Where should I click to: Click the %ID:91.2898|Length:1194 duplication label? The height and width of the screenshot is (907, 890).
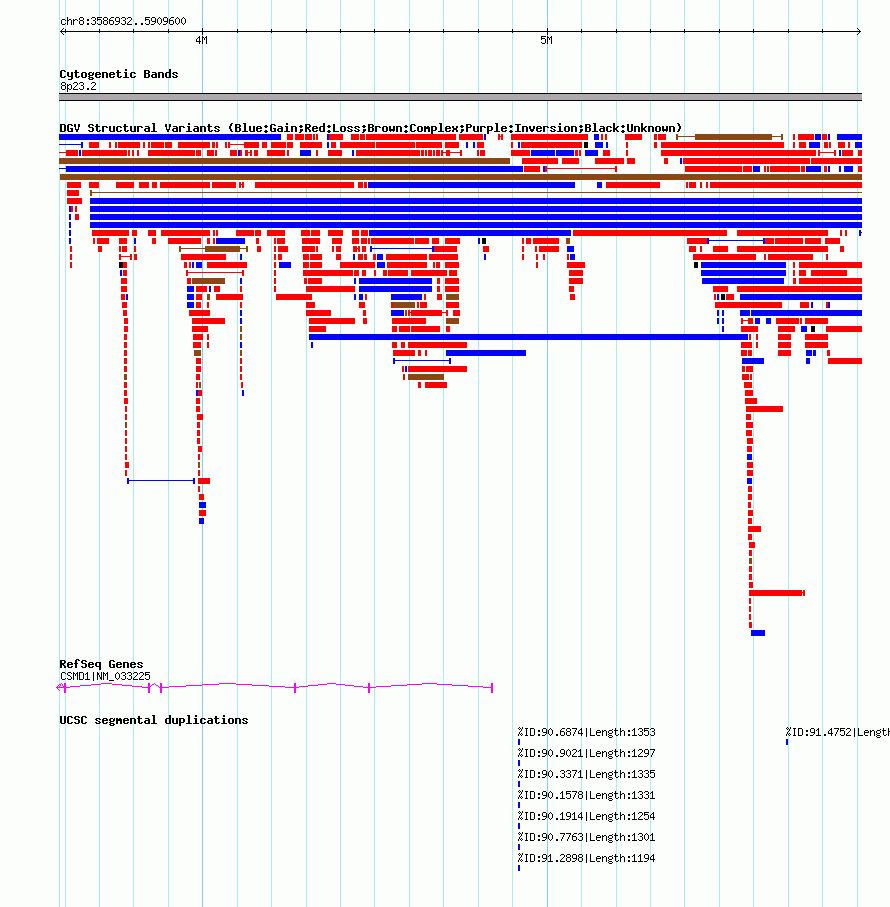coord(586,858)
